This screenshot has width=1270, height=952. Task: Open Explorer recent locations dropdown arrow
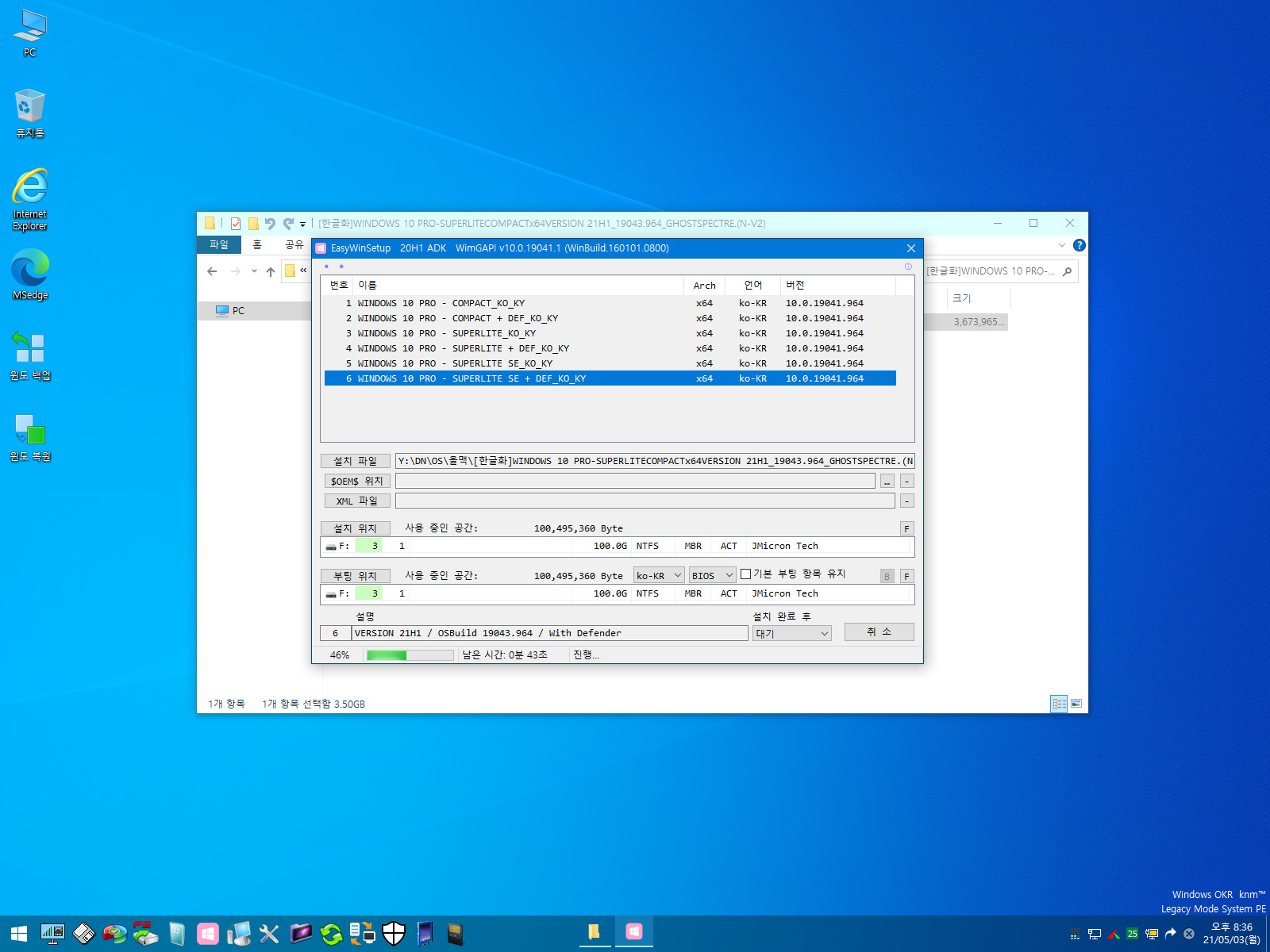254,271
